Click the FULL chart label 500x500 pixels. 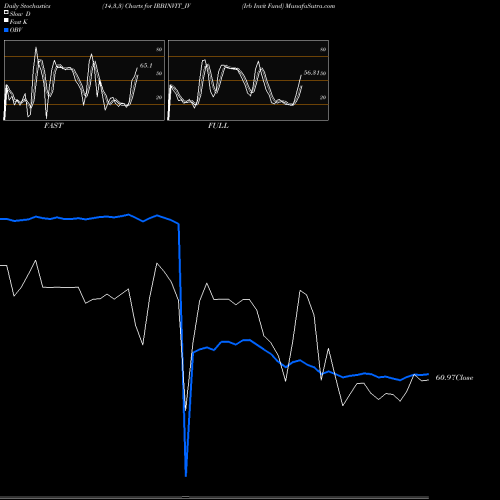218,125
